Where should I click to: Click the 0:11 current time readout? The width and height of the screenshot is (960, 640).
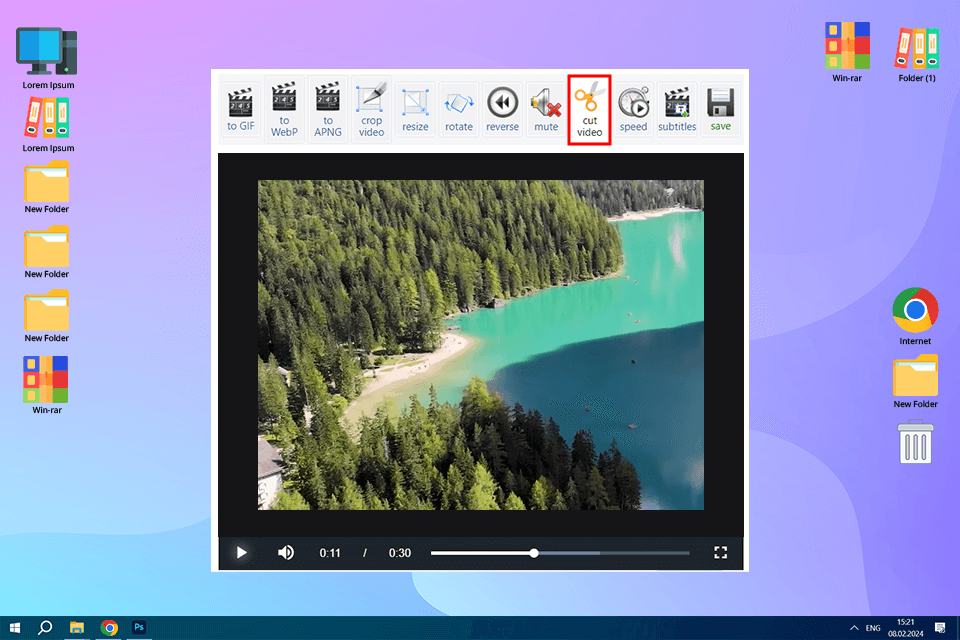pyautogui.click(x=330, y=553)
